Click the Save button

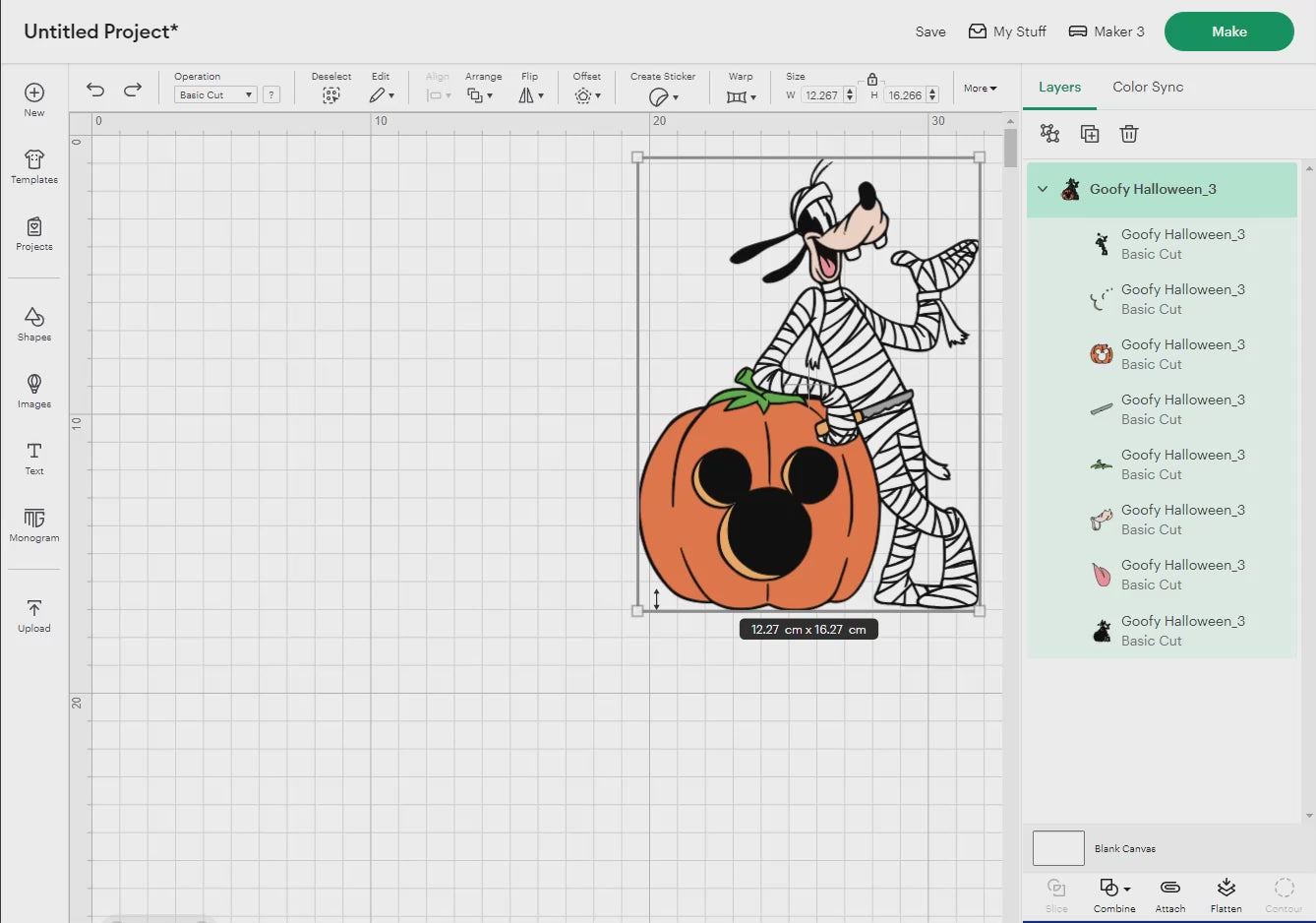point(930,31)
